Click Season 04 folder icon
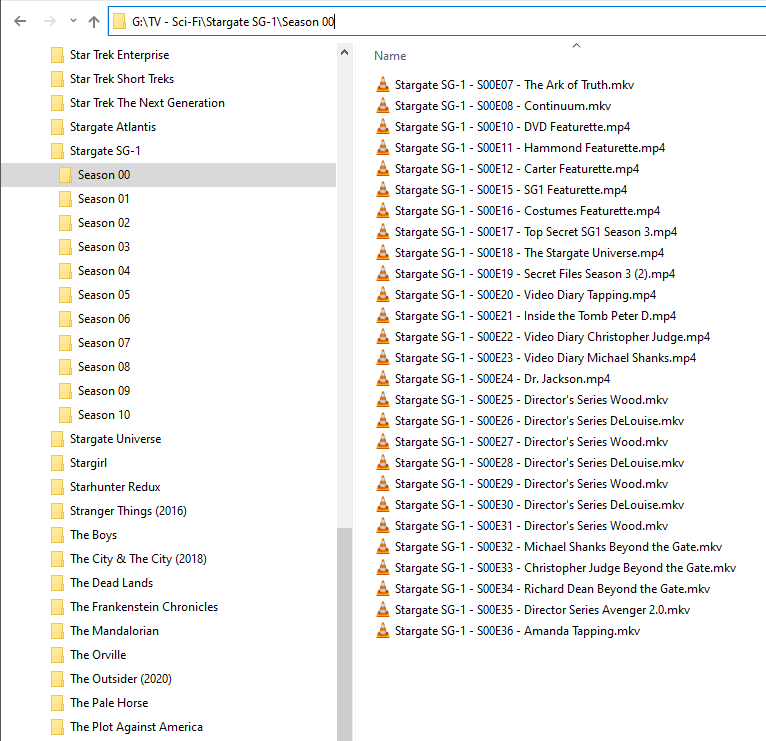Image resolution: width=766 pixels, height=741 pixels. click(x=65, y=271)
